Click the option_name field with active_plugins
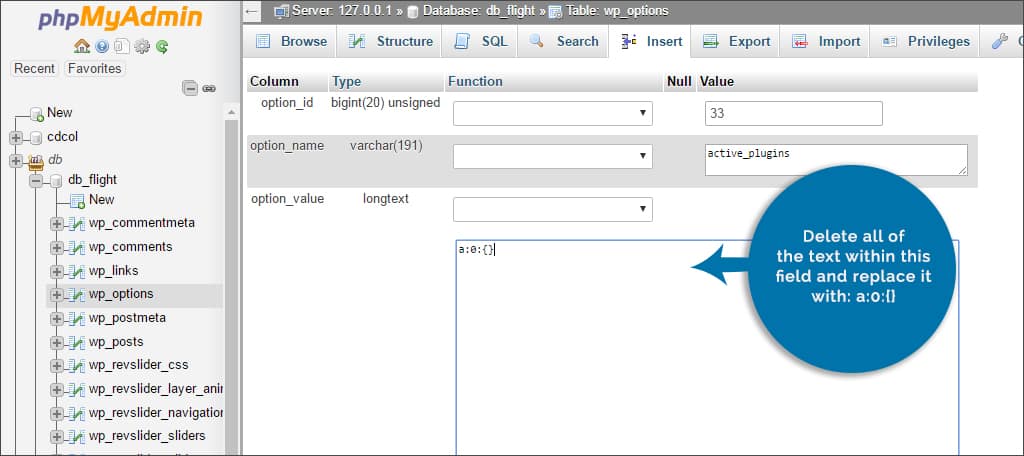 [836, 160]
